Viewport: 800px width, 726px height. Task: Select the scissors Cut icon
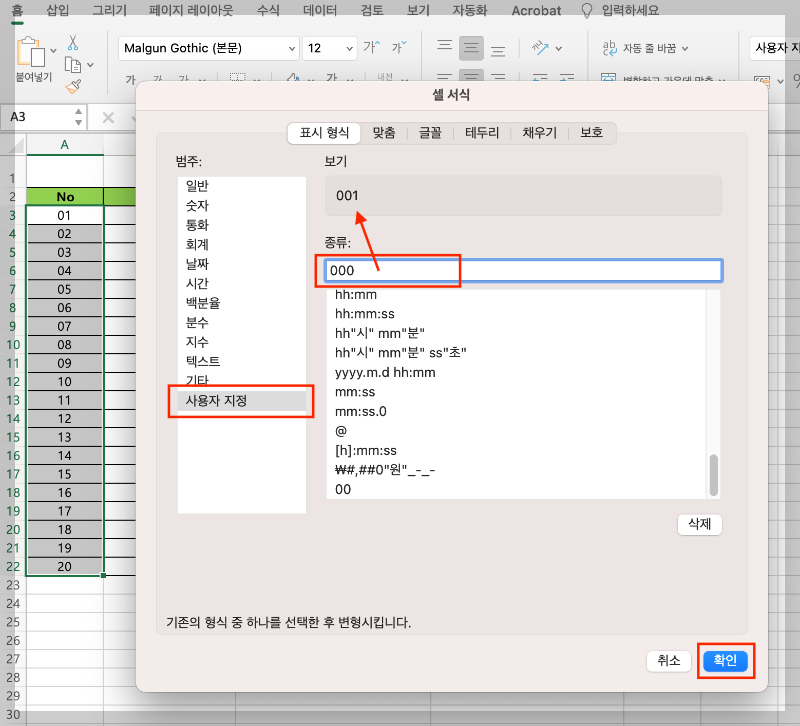[72, 44]
